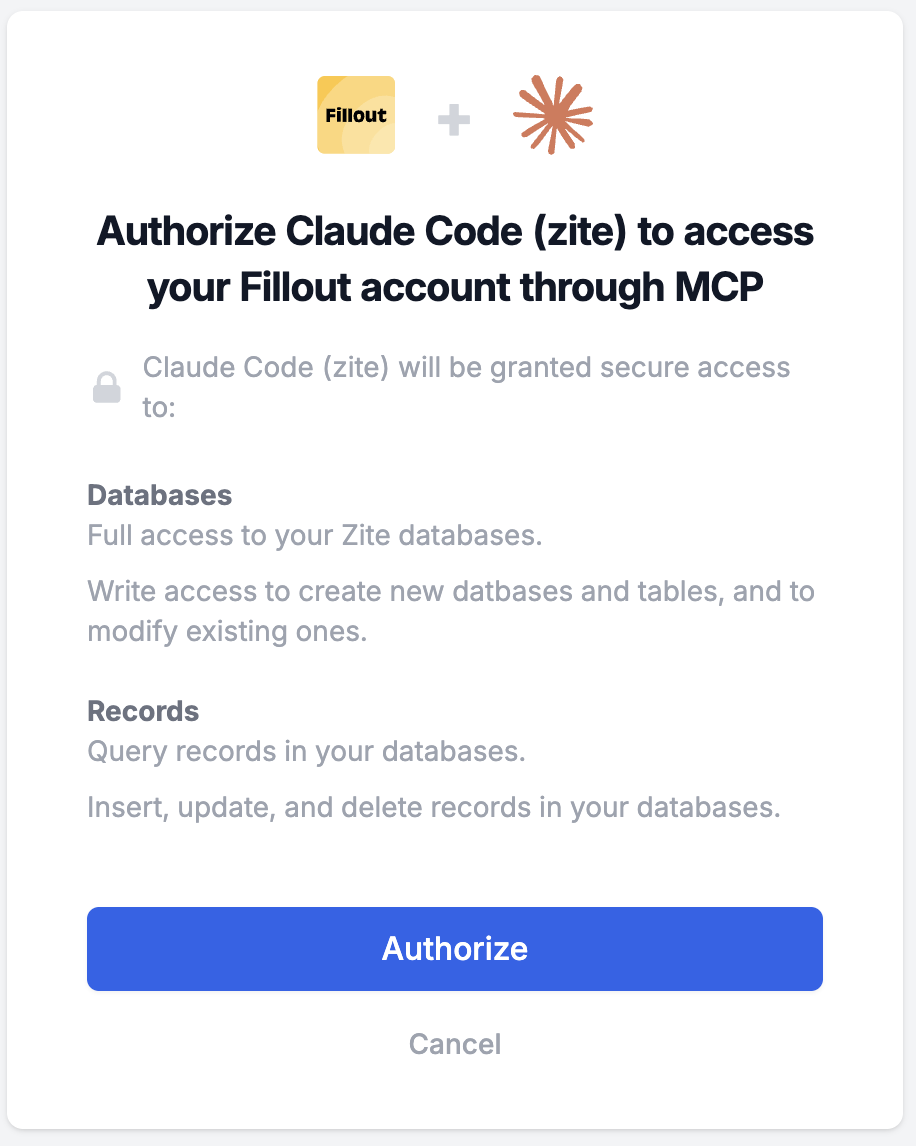This screenshot has width=916, height=1146.
Task: Click the main authorization title text
Action: [455, 259]
